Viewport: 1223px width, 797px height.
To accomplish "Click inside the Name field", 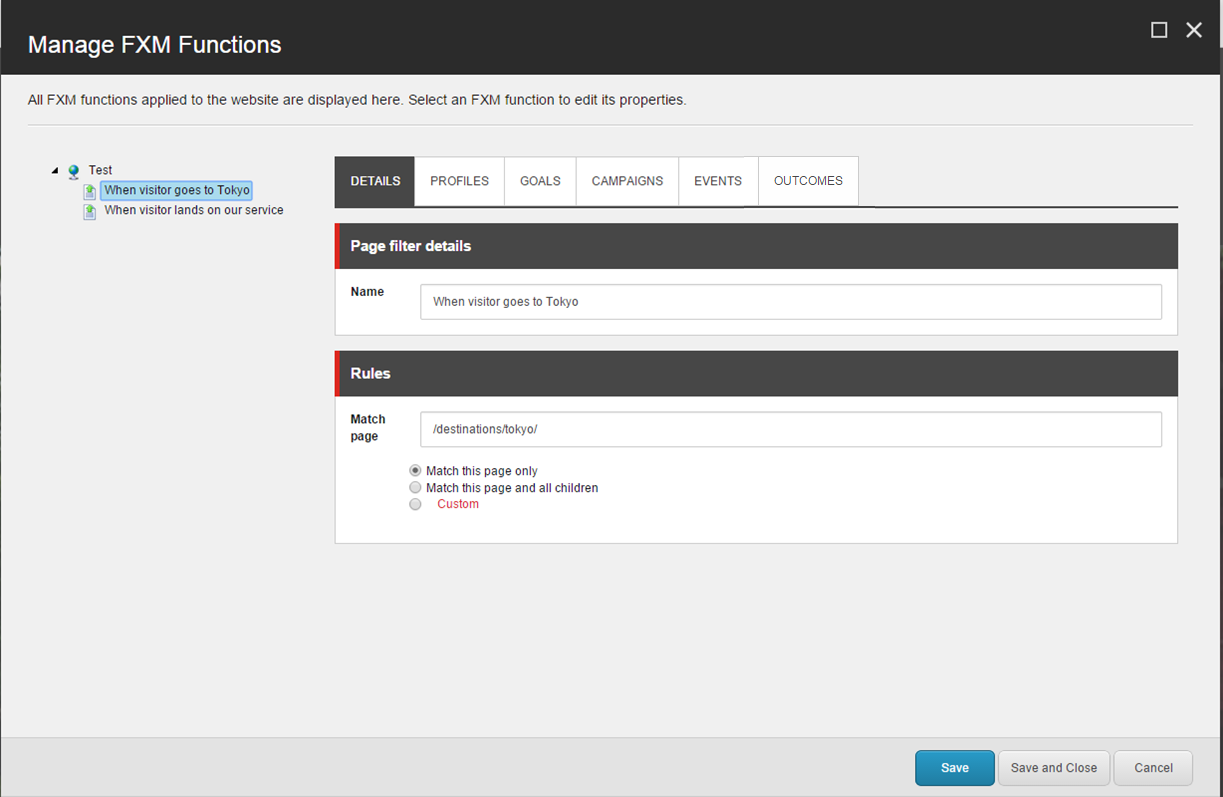I will pyautogui.click(x=790, y=301).
